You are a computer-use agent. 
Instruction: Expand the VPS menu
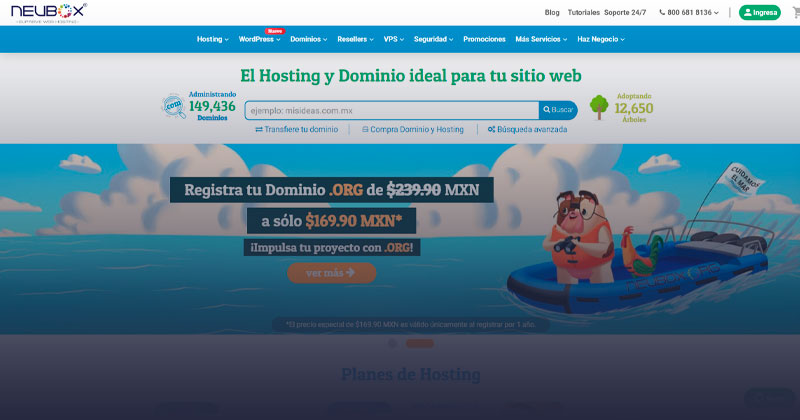[393, 39]
